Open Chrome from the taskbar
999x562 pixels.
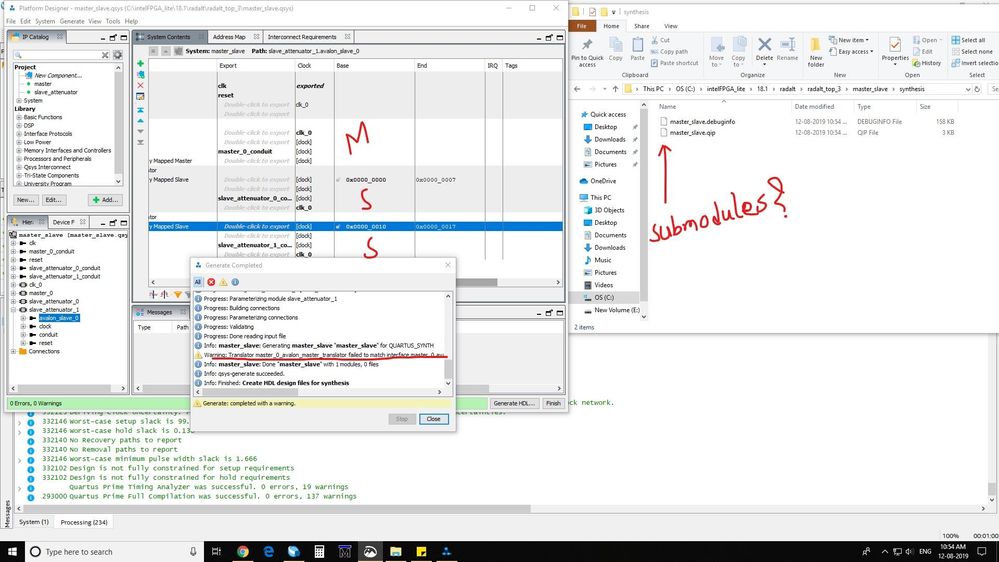pyautogui.click(x=243, y=551)
